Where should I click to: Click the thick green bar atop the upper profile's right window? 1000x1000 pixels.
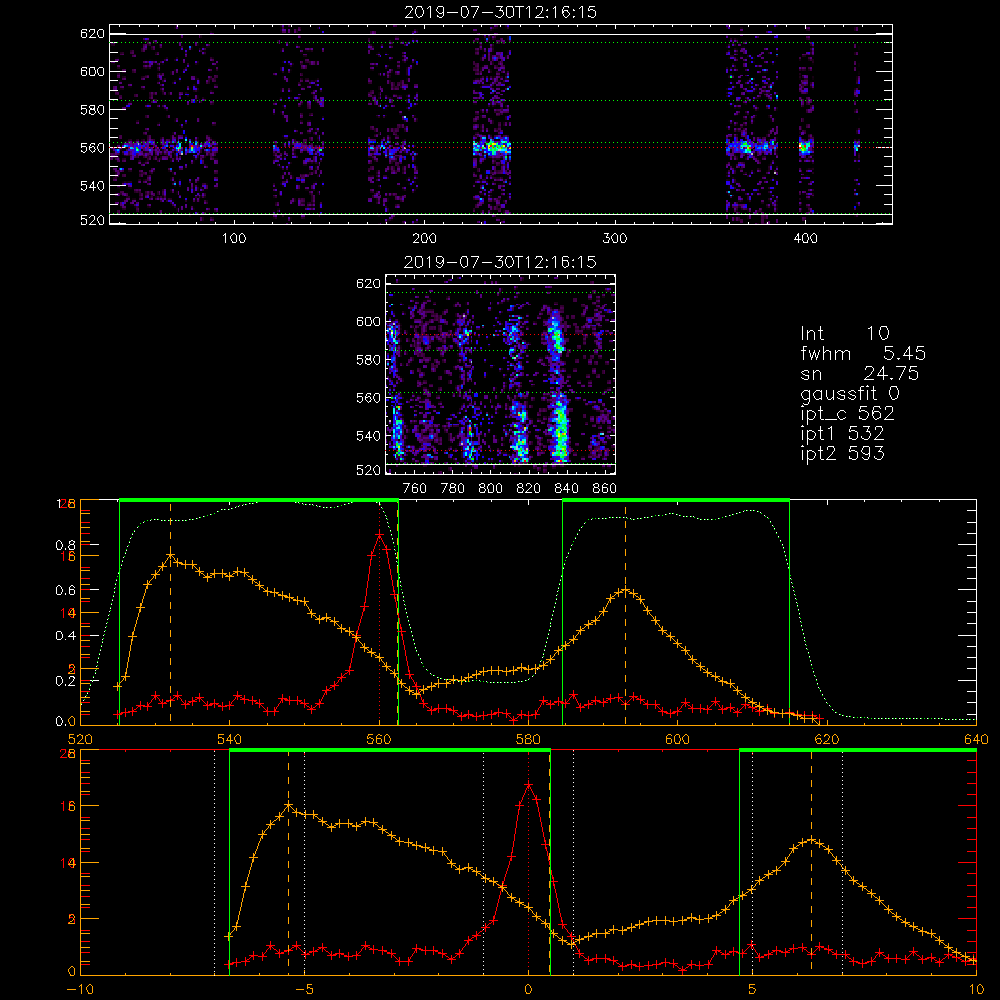click(x=676, y=501)
